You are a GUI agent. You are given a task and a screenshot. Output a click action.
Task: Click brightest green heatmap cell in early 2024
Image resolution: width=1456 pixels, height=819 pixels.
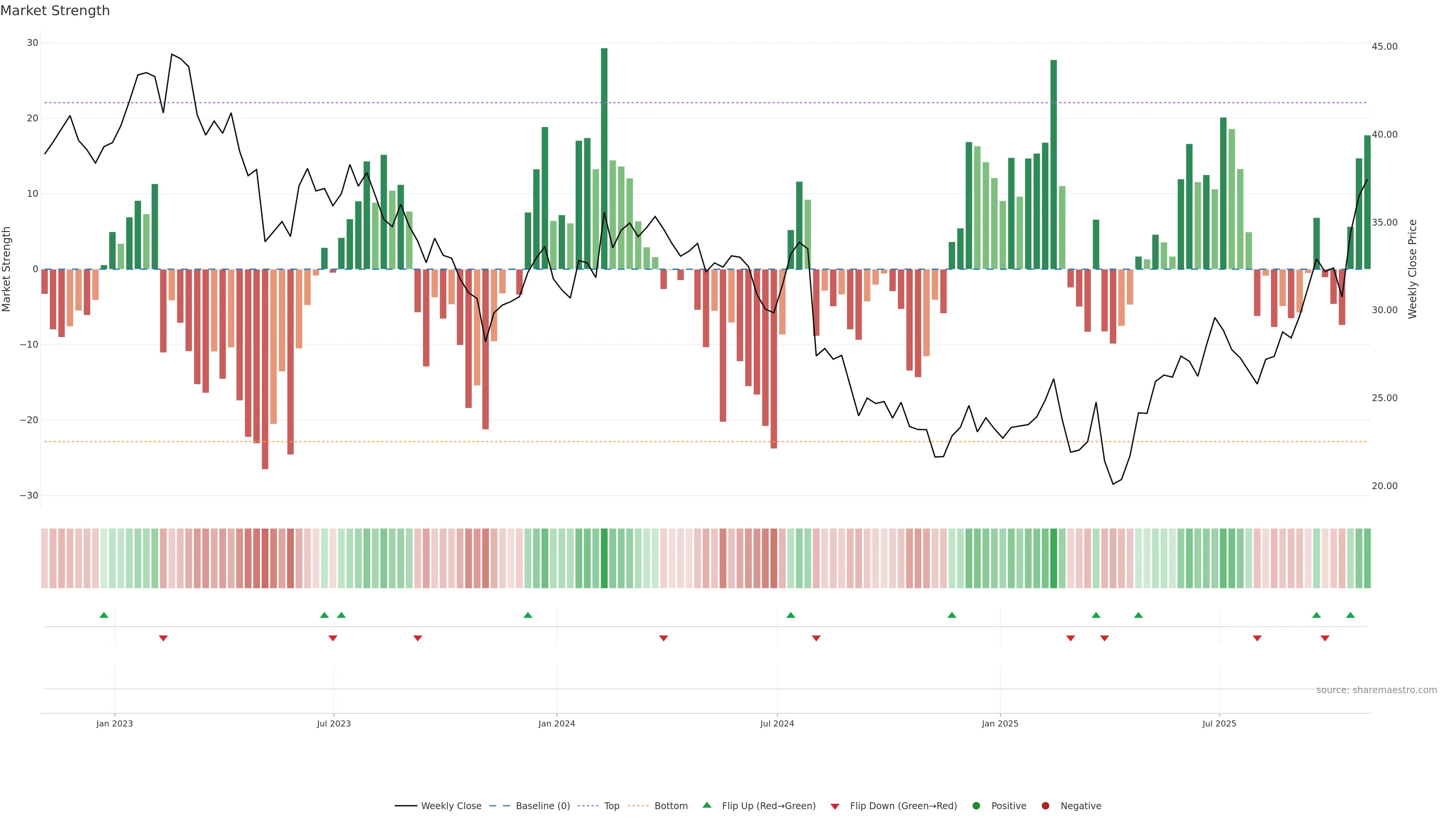click(x=604, y=559)
